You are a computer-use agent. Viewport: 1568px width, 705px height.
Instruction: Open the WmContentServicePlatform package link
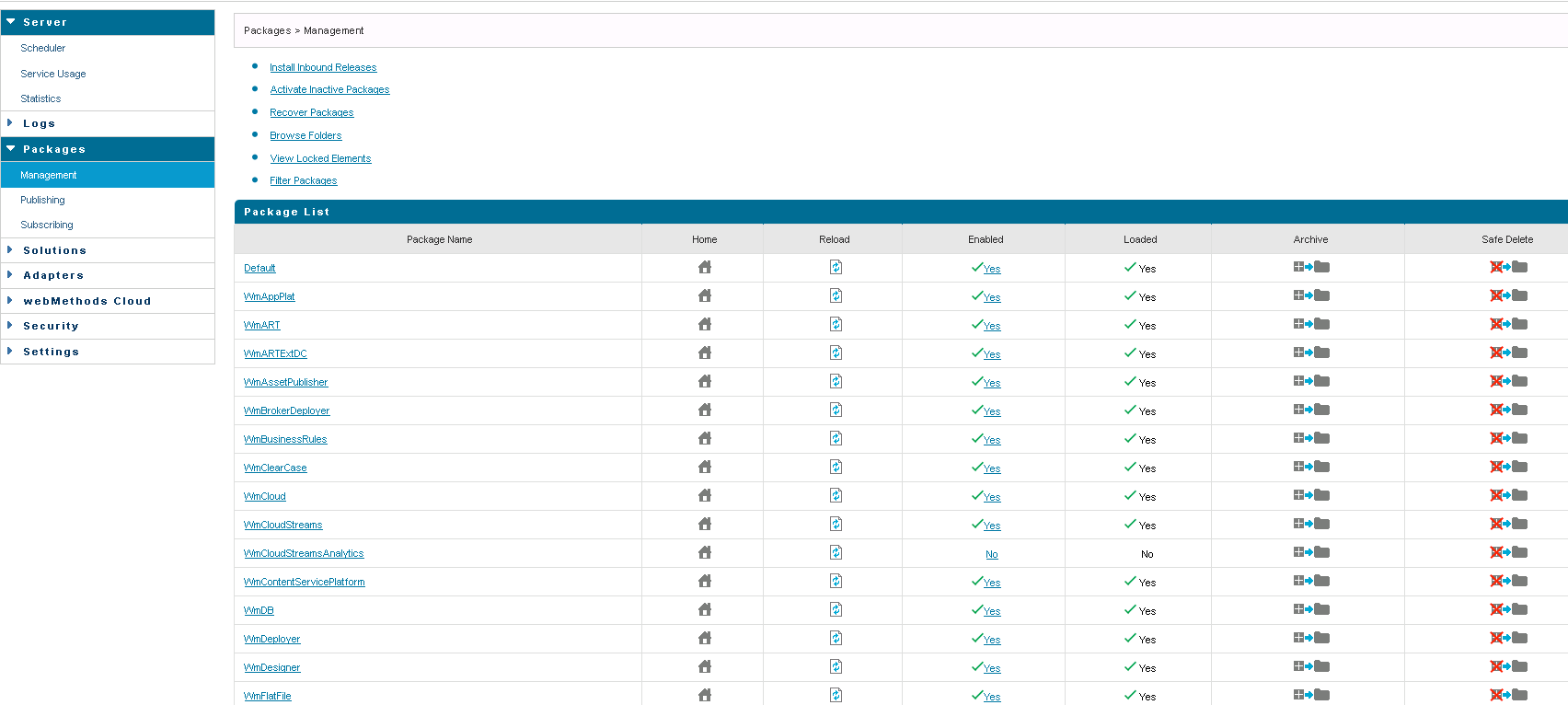(304, 582)
